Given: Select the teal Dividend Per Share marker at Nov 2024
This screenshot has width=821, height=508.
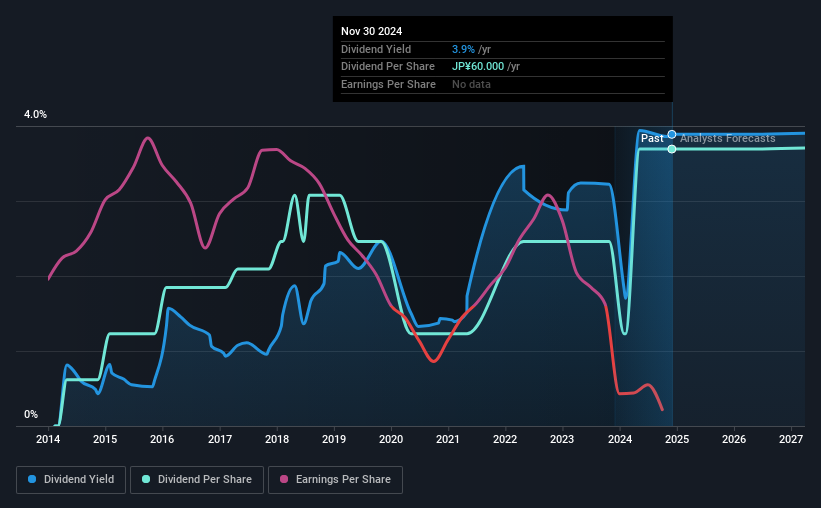Looking at the screenshot, I should point(672,149).
